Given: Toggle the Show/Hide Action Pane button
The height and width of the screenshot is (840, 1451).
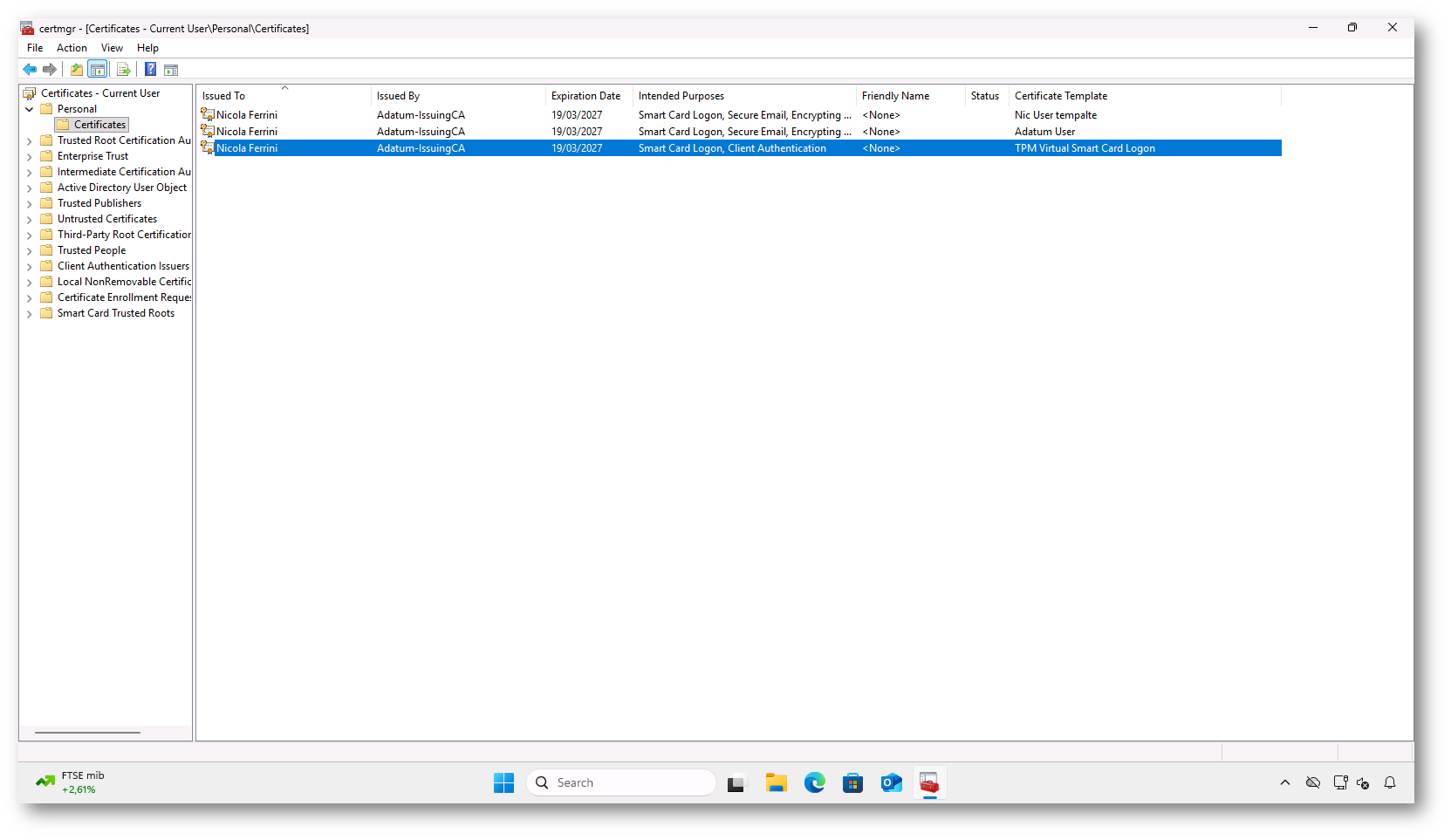Looking at the screenshot, I should pos(171,70).
